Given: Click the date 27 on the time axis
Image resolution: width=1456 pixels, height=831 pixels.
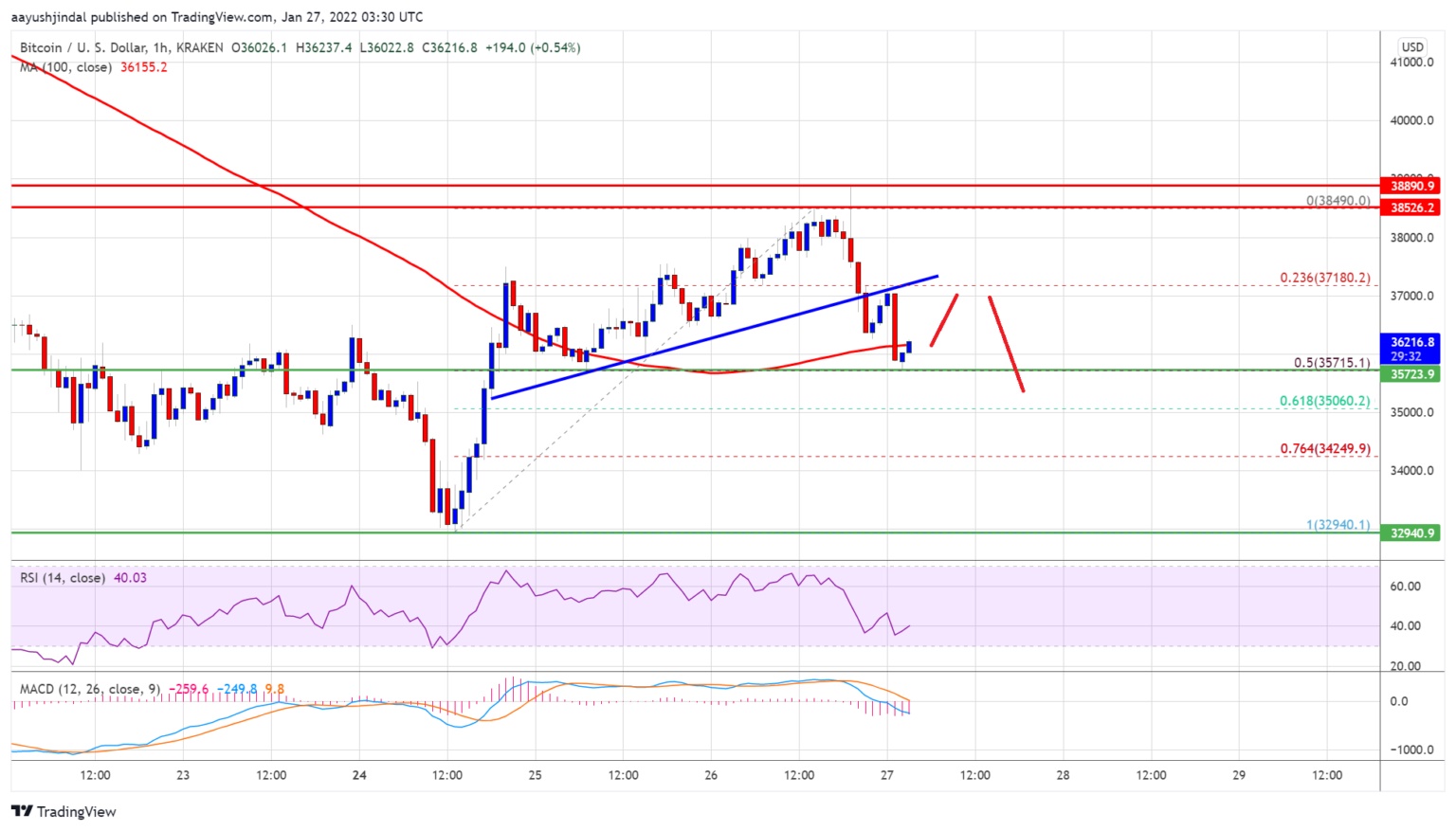Looking at the screenshot, I should pos(887,775).
